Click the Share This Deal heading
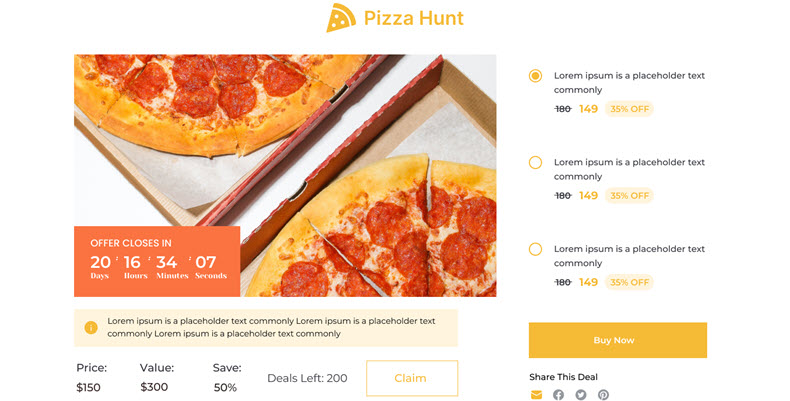The image size is (790, 401). [563, 377]
